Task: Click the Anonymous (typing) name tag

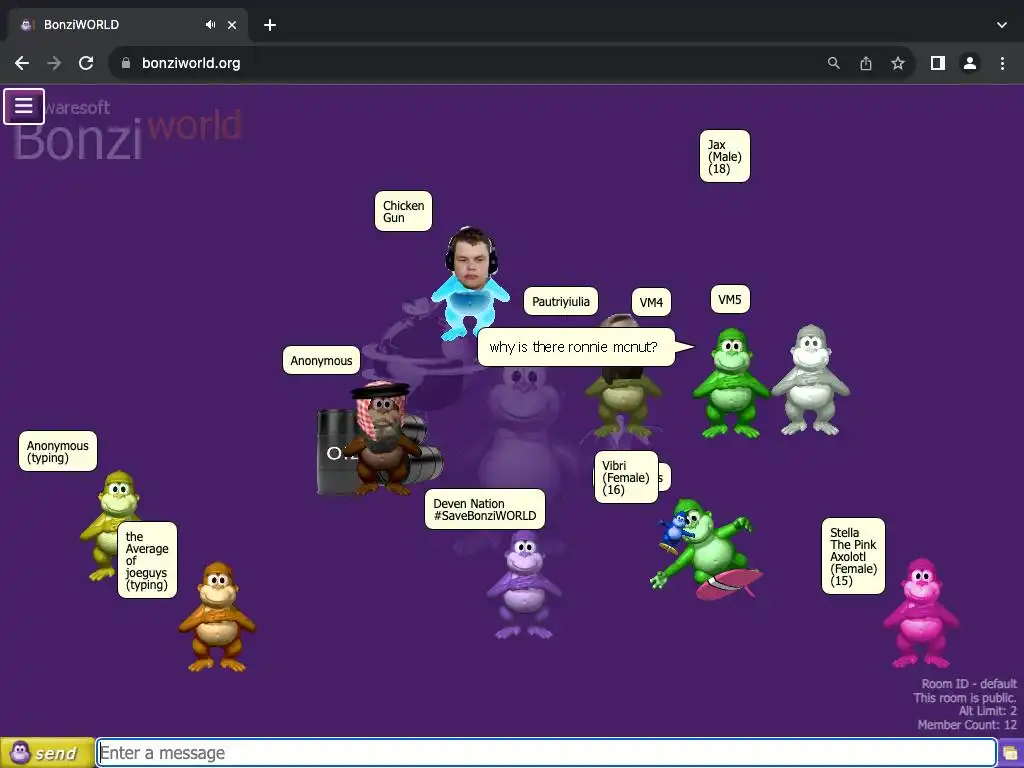Action: (x=57, y=451)
